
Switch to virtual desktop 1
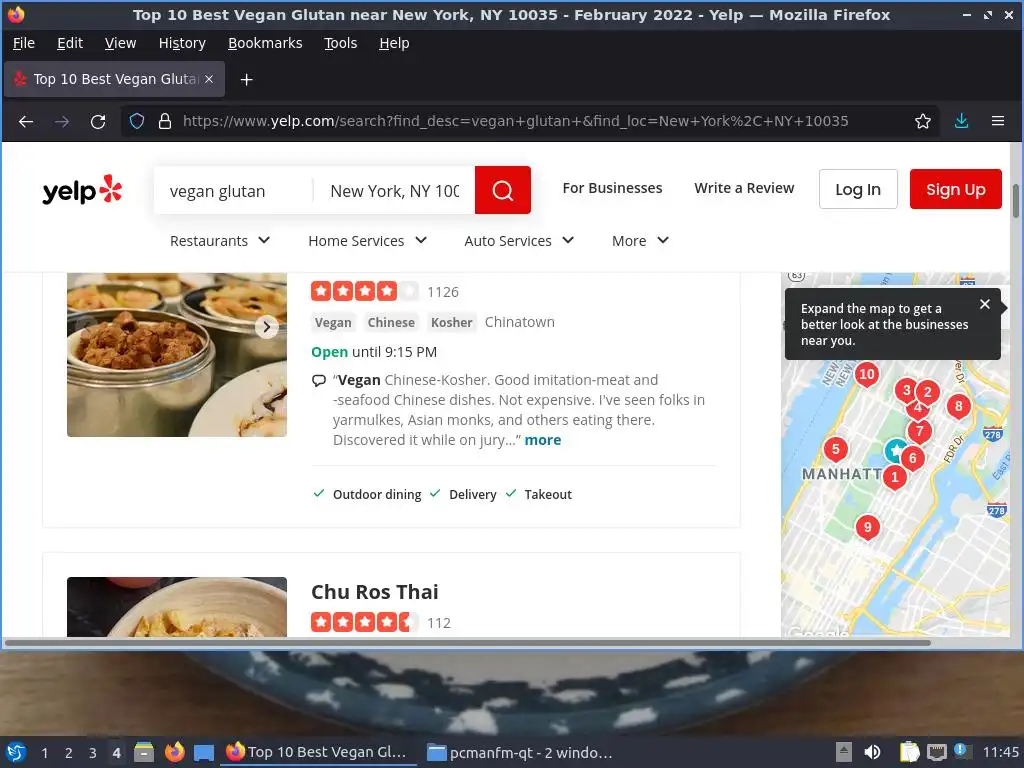(44, 753)
